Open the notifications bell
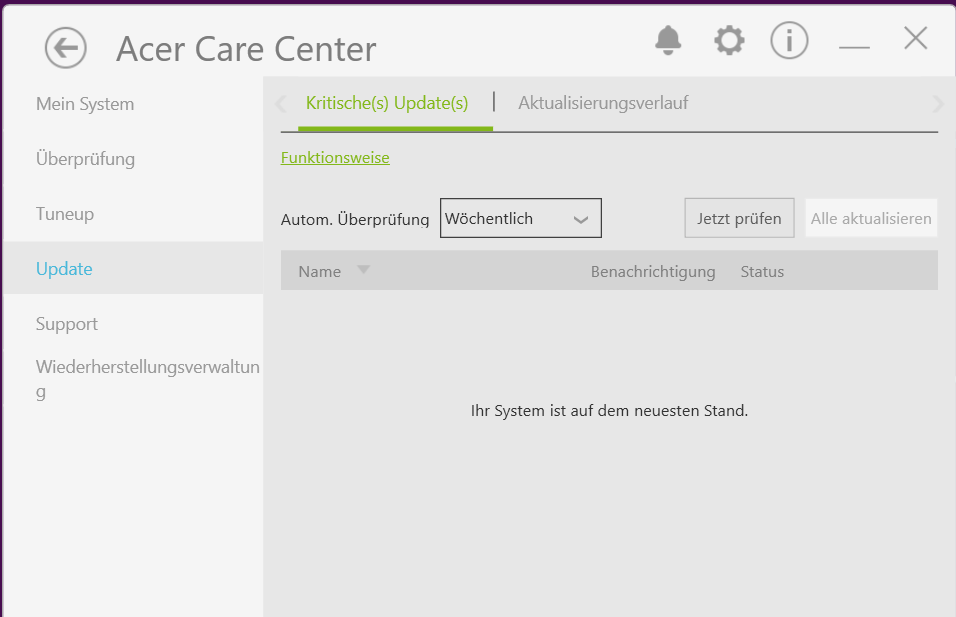 (668, 40)
